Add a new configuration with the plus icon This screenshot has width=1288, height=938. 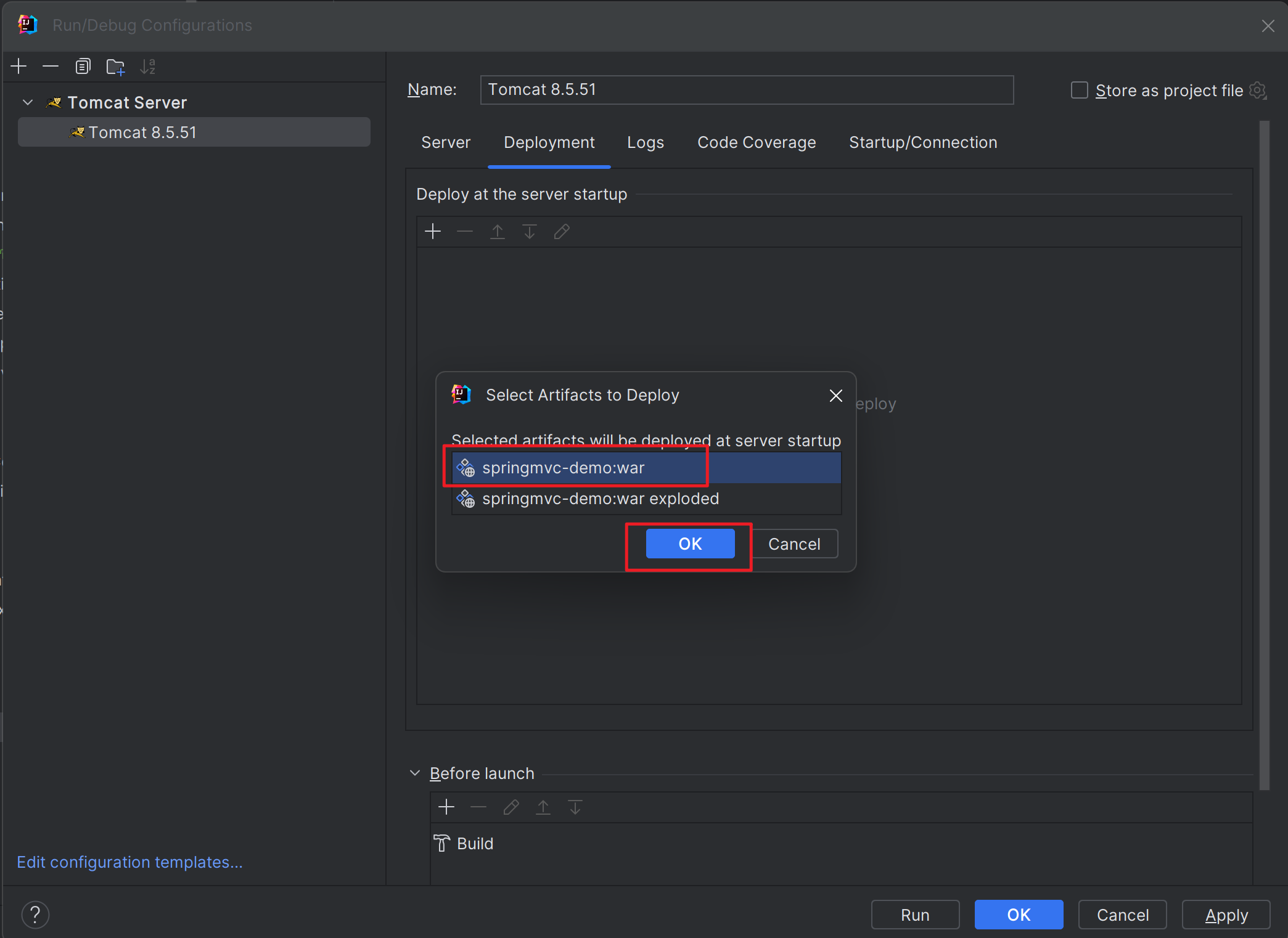[x=19, y=67]
